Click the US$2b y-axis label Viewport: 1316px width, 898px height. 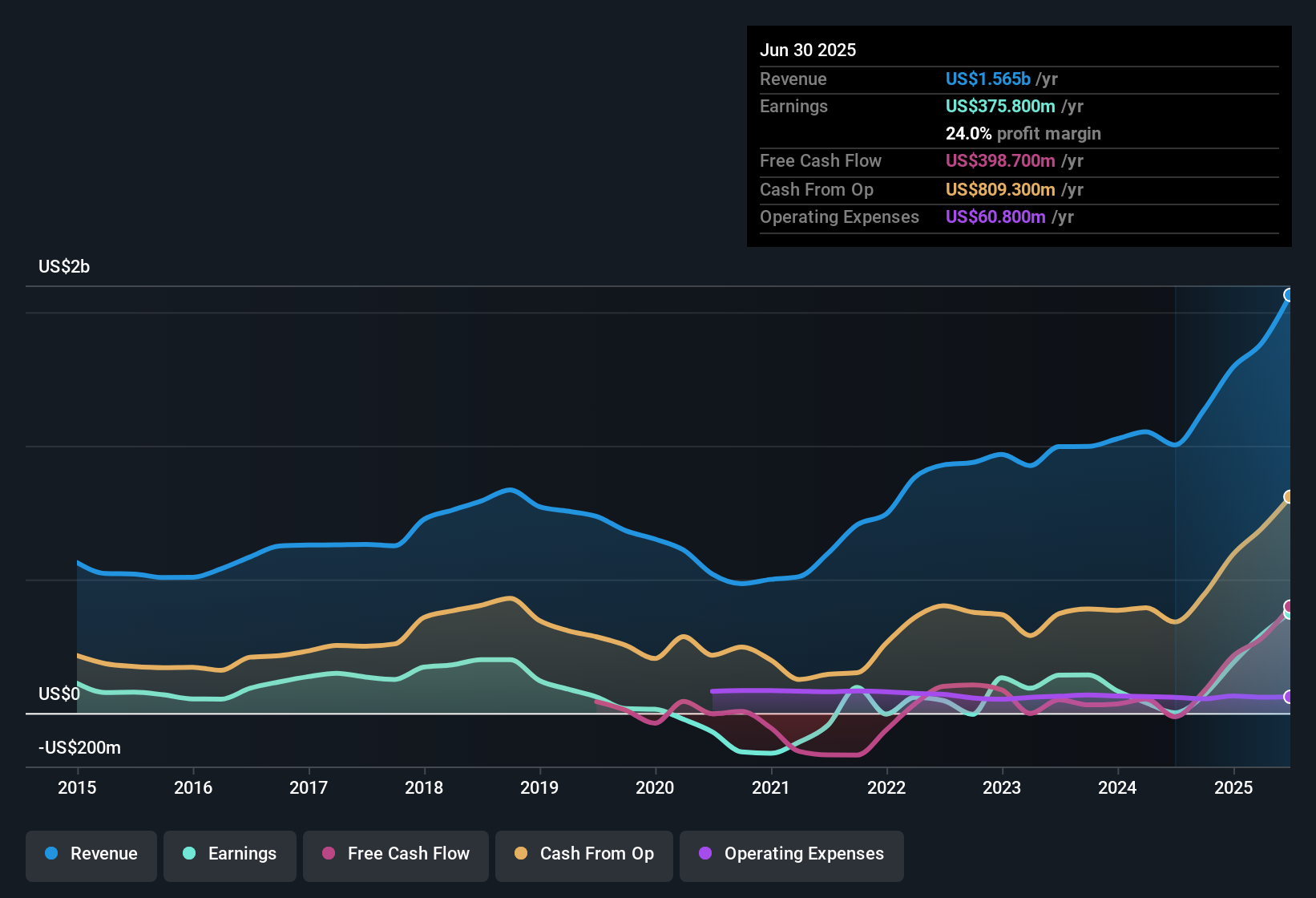(x=64, y=266)
